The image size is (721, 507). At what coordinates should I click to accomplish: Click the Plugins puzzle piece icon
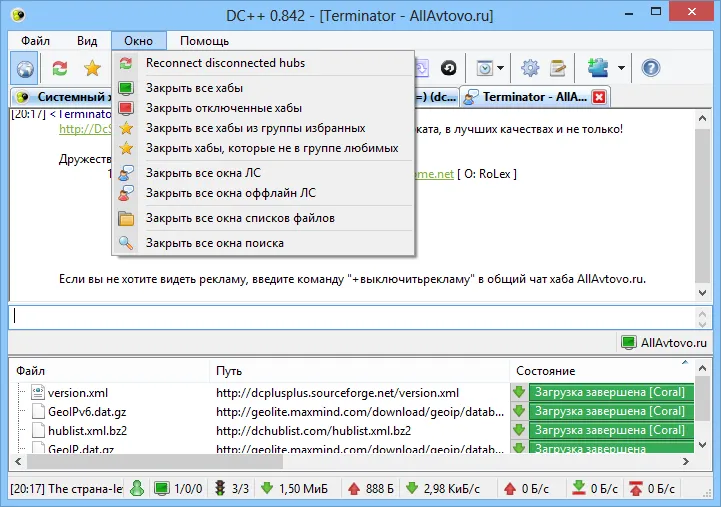[598, 68]
